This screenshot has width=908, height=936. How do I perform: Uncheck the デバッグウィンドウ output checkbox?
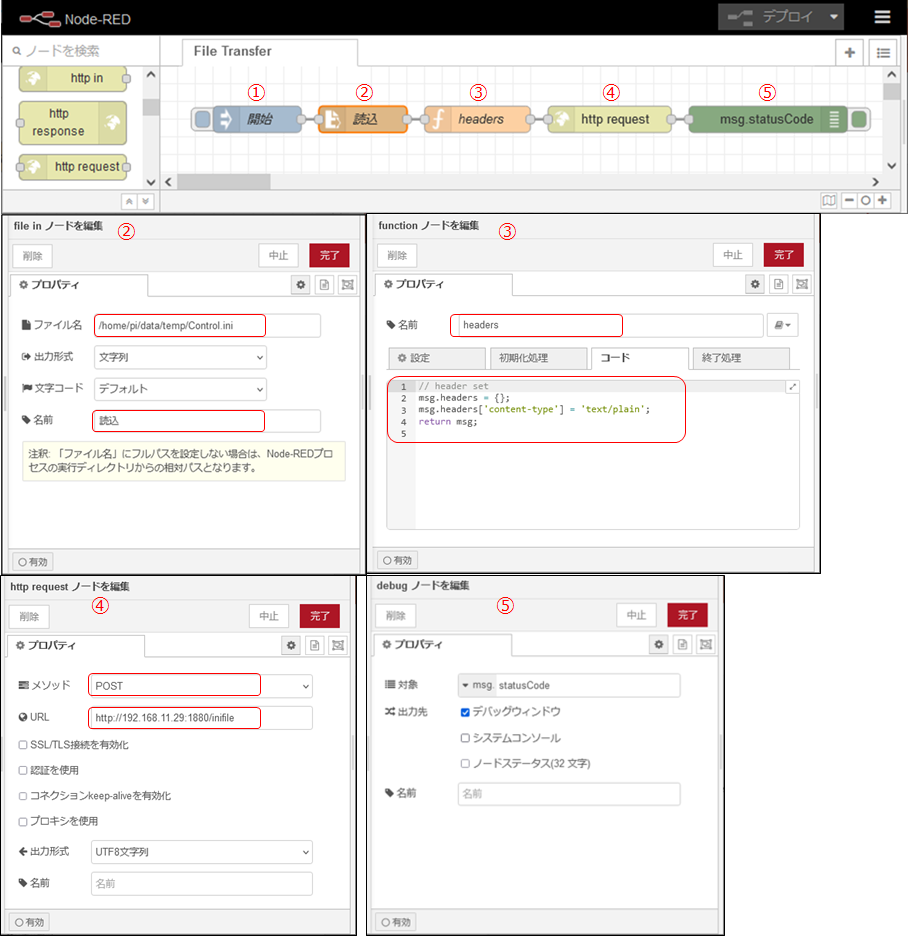pyautogui.click(x=465, y=712)
